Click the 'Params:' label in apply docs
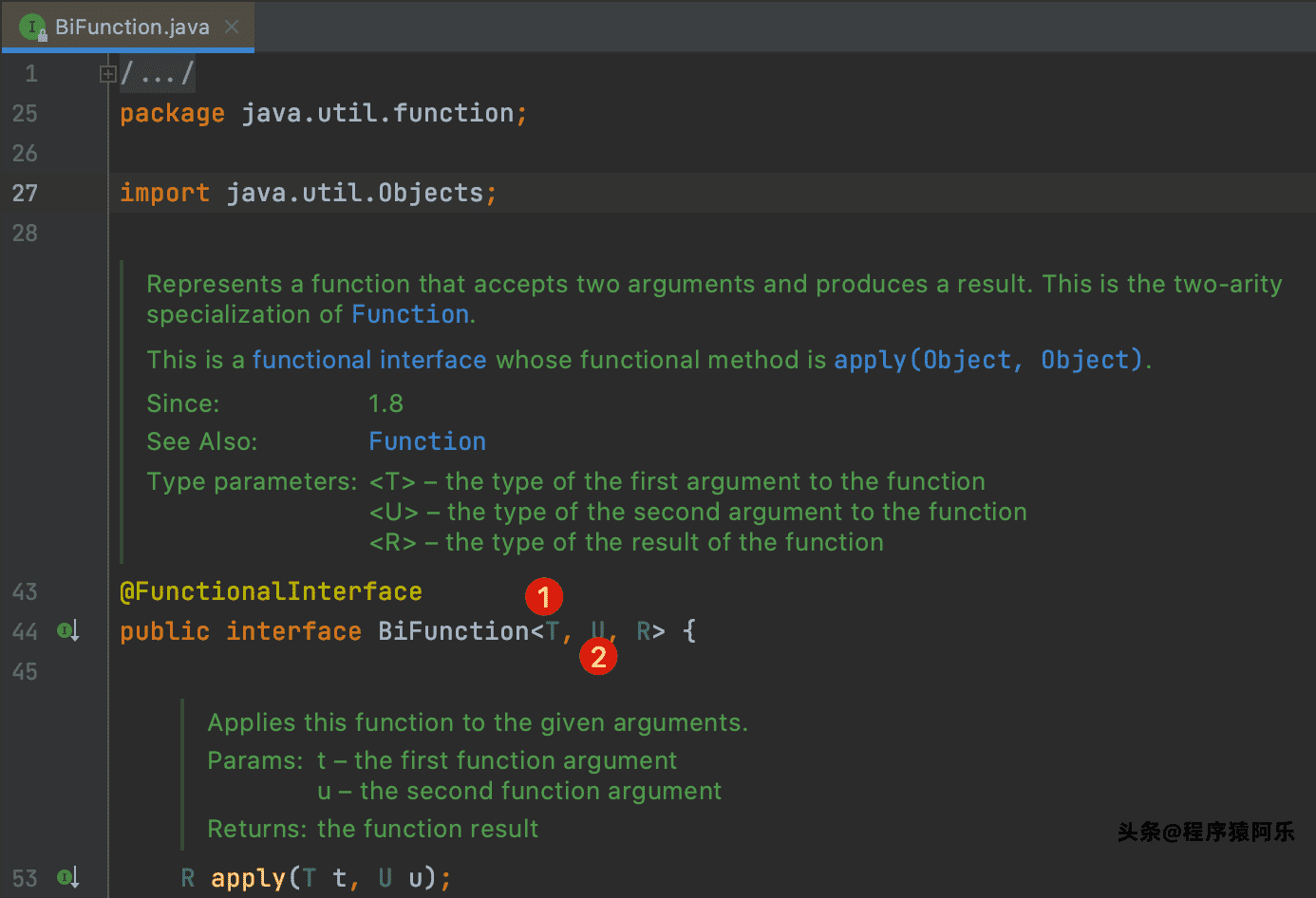 click(x=255, y=760)
